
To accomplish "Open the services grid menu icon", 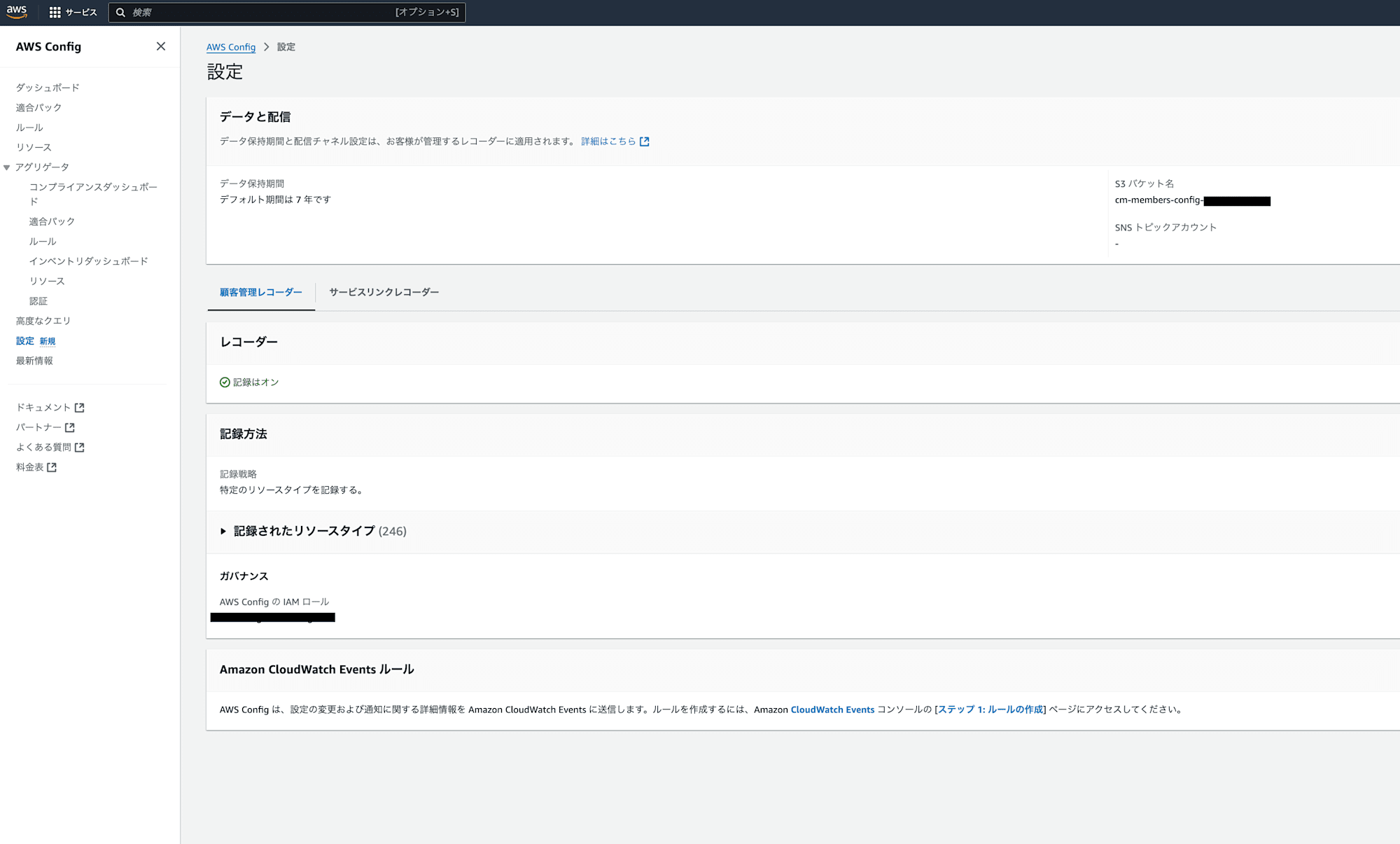I will (55, 13).
